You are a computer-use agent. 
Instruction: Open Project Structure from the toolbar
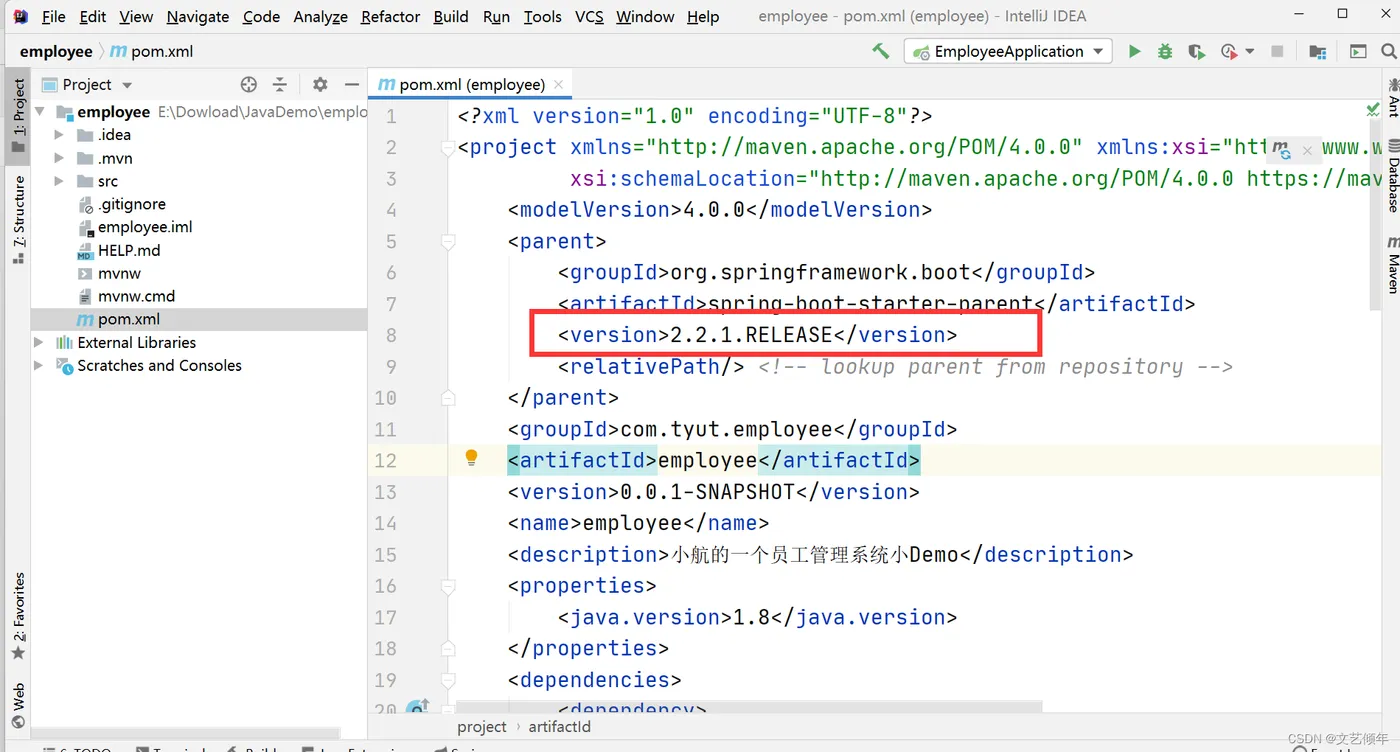[x=1318, y=51]
